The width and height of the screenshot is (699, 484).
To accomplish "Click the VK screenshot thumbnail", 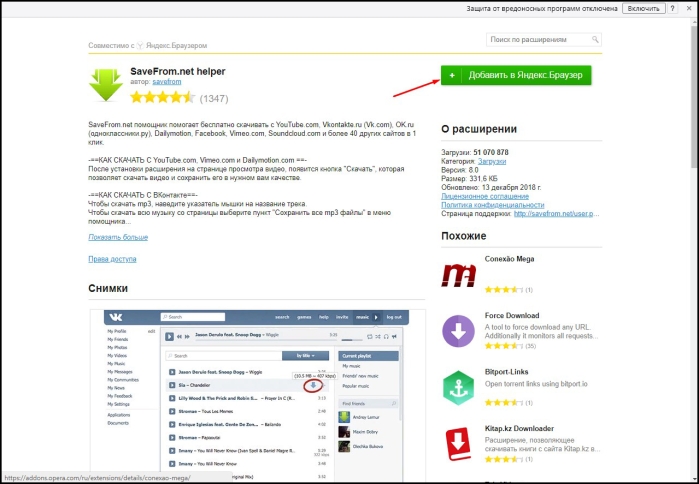I will tap(258, 396).
